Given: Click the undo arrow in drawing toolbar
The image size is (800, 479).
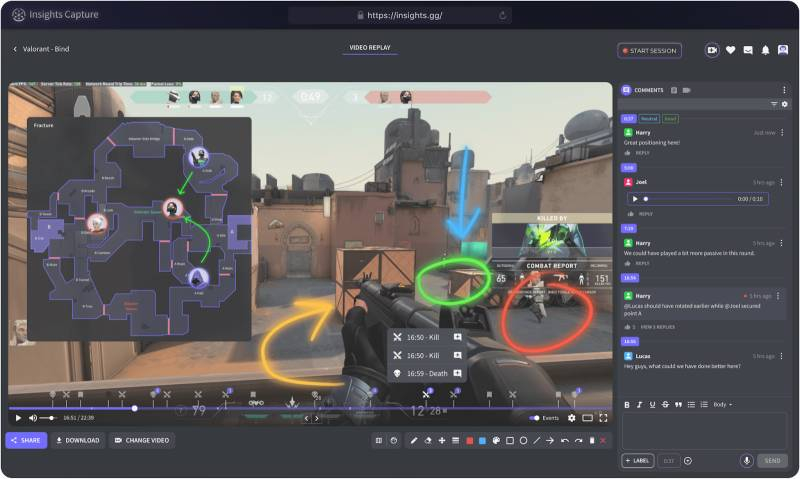Looking at the screenshot, I should [x=564, y=440].
